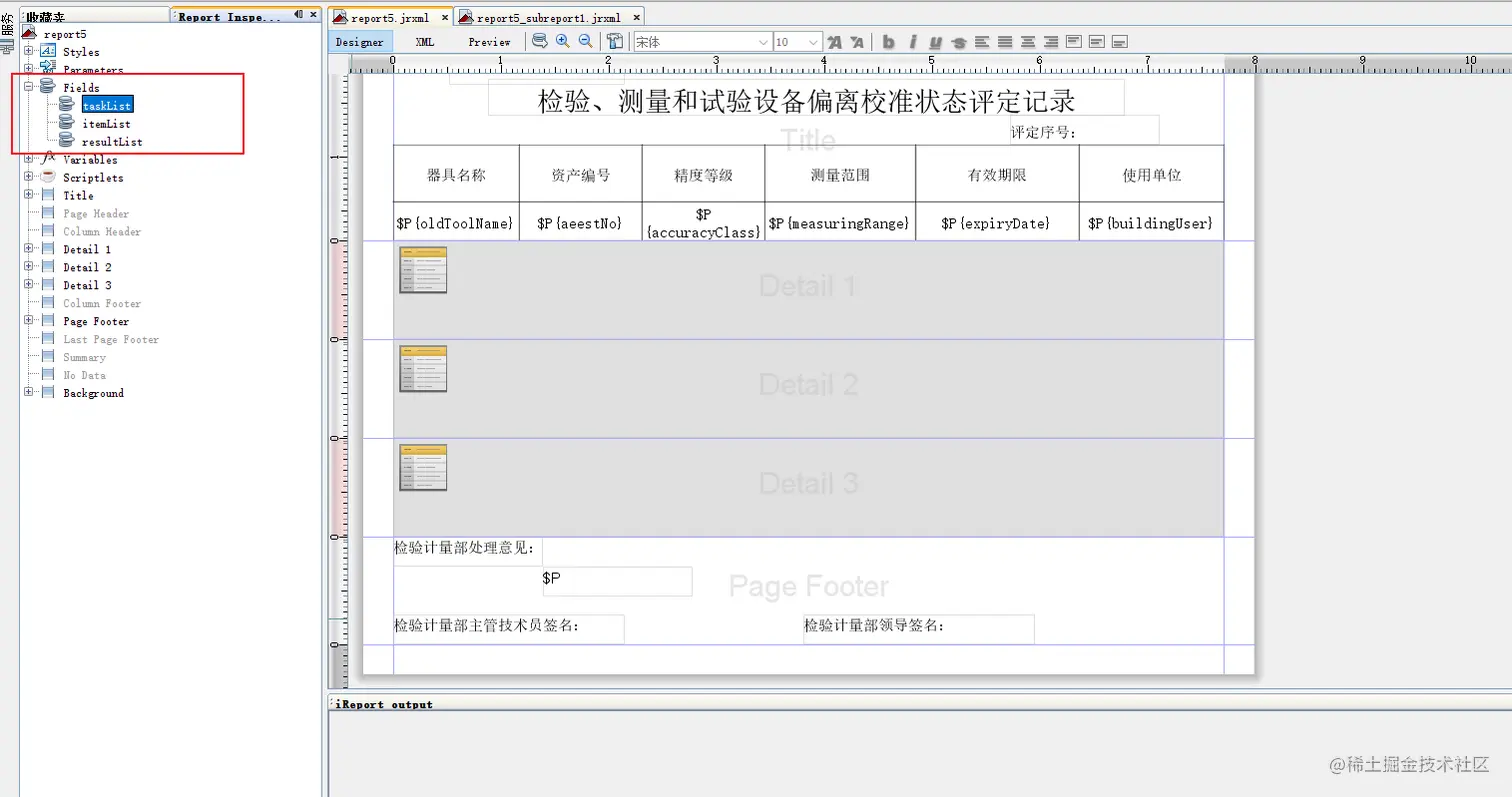The width and height of the screenshot is (1512, 797).
Task: Click the strikethrough text icon
Action: pos(958,42)
